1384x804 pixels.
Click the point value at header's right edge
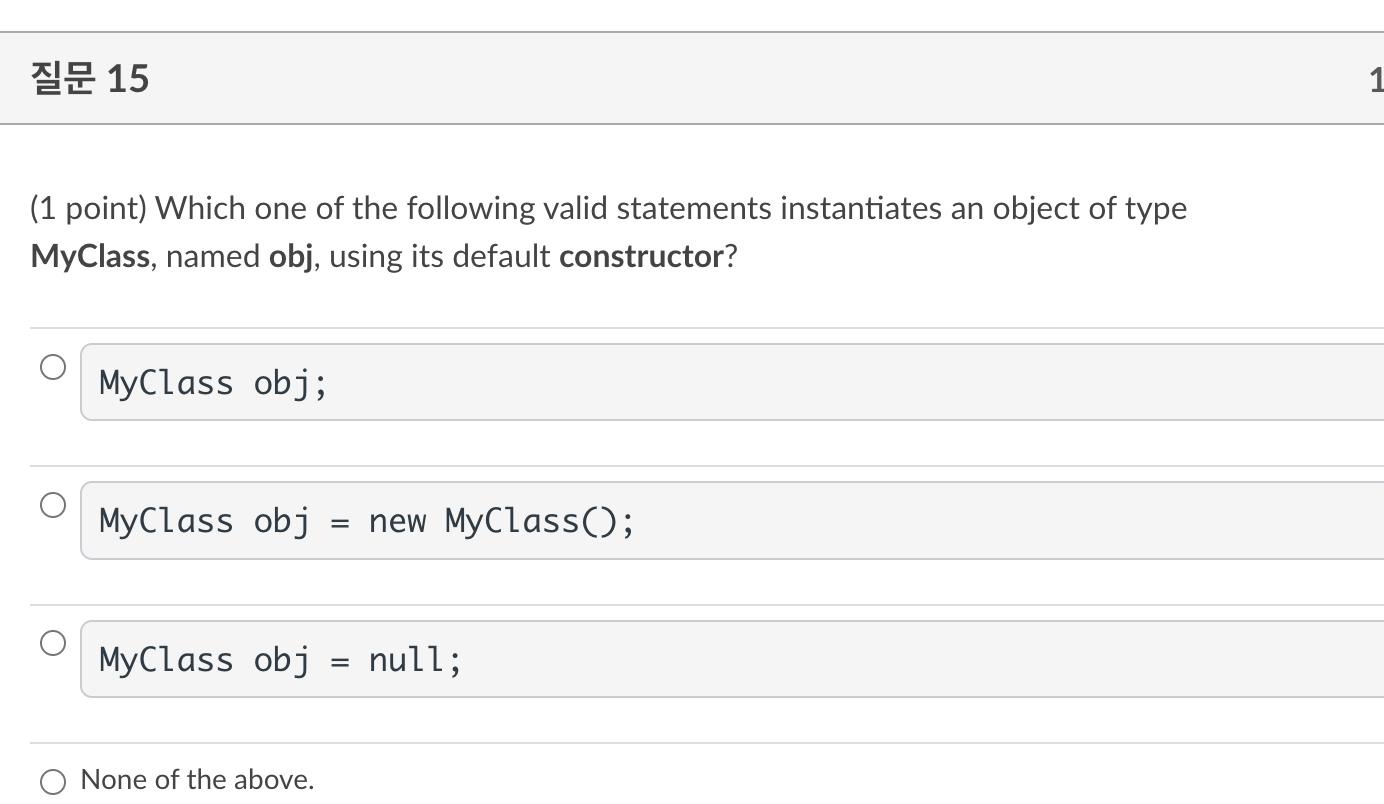pos(1375,78)
